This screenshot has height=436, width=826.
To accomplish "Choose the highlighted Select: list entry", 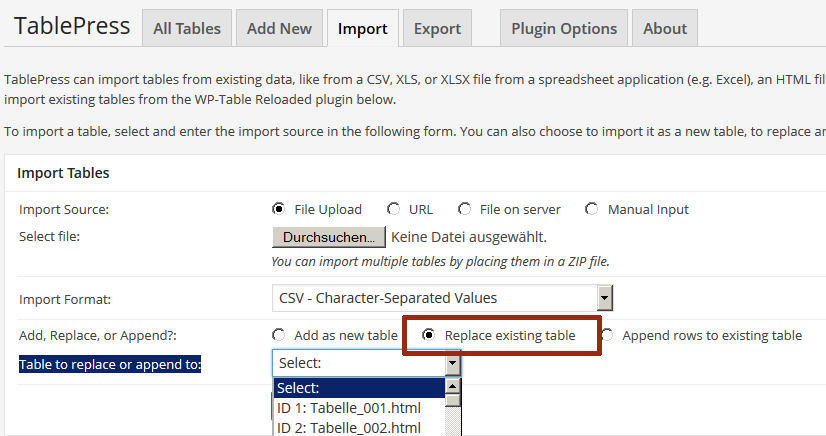I will [359, 388].
